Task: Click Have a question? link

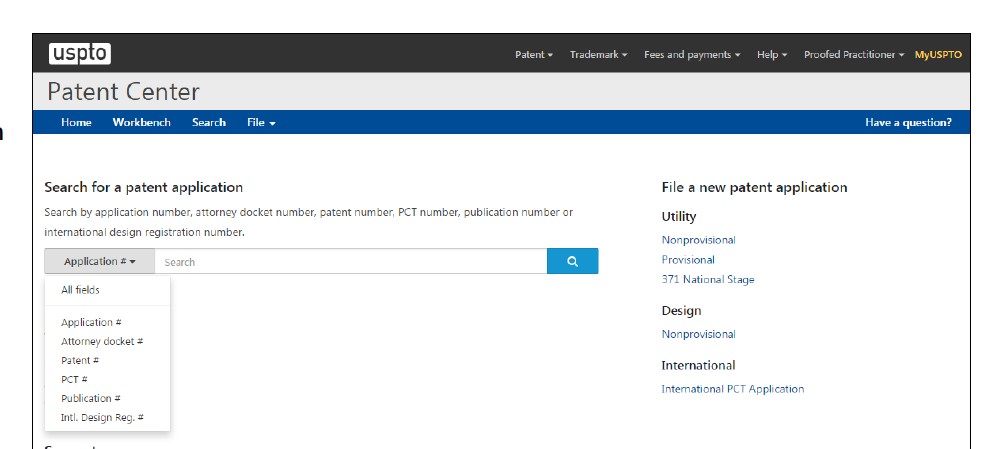Action: [x=908, y=122]
